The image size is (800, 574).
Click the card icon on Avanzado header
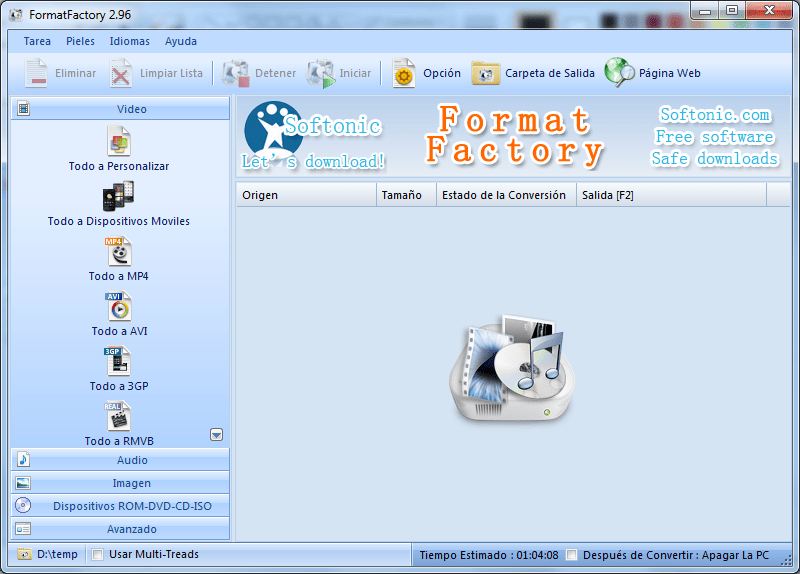click(23, 529)
